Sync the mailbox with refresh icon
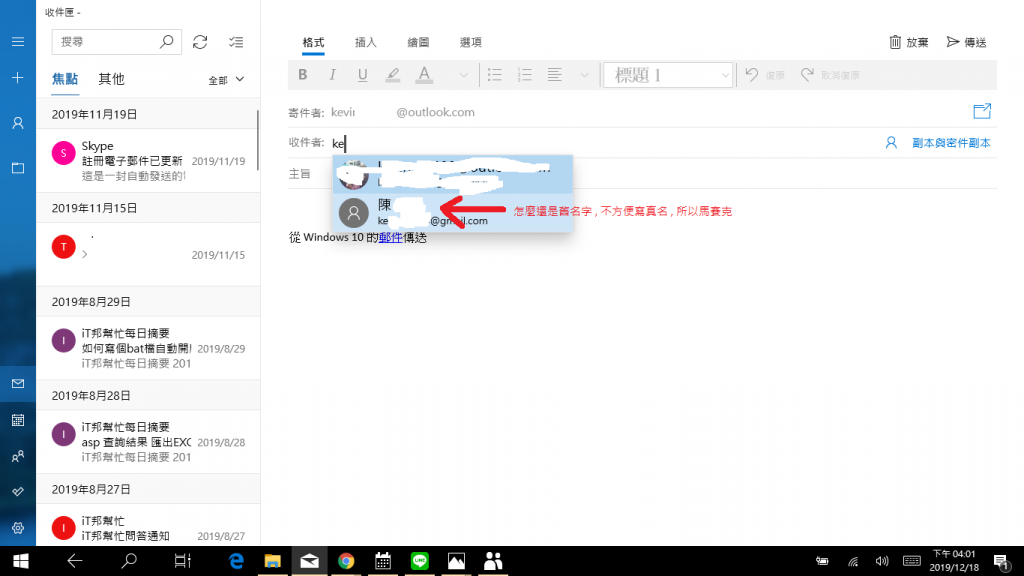1024x576 pixels. 200,42
